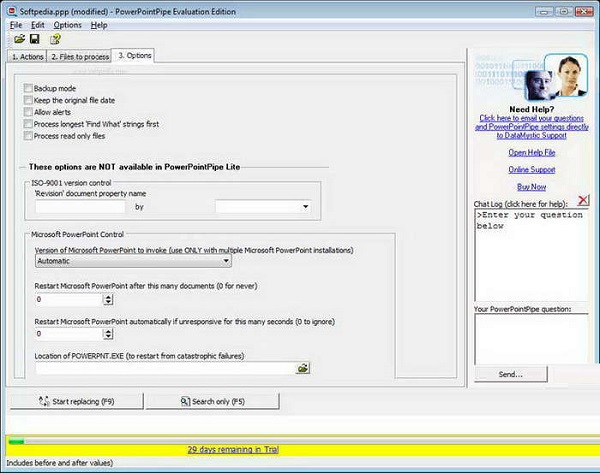Click the Open Help File link

532,152
